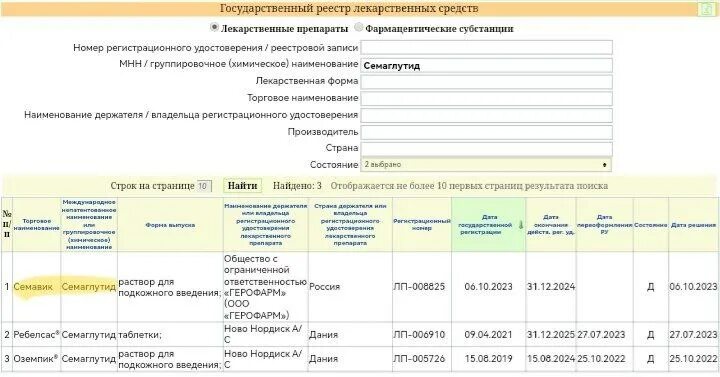The image size is (720, 377).
Task: Click the Найти search button
Action: click(242, 186)
